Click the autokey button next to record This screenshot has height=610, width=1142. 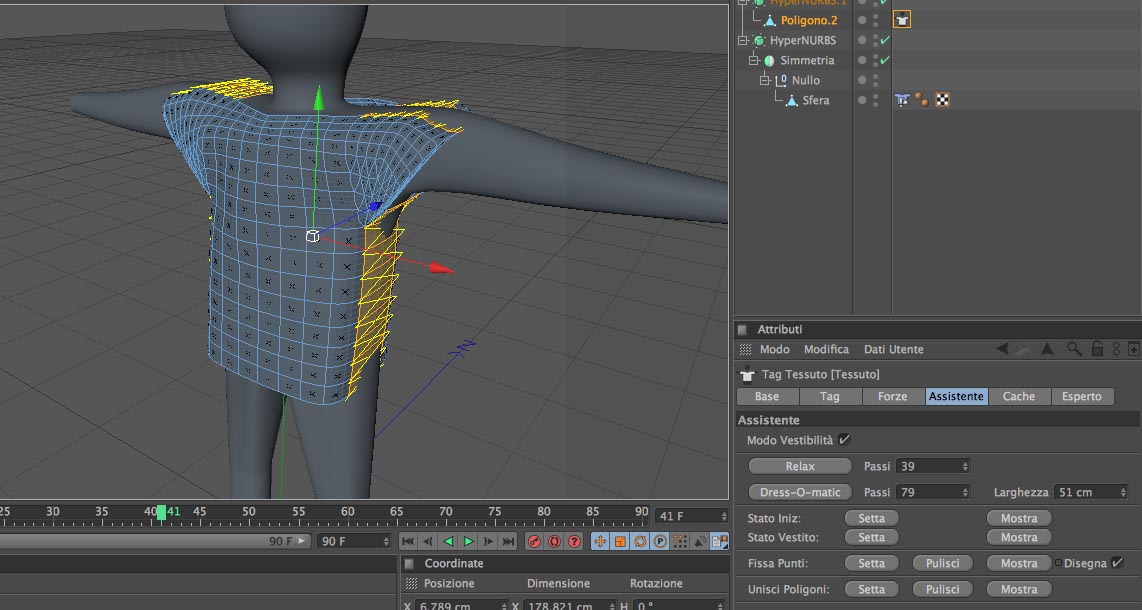click(554, 541)
